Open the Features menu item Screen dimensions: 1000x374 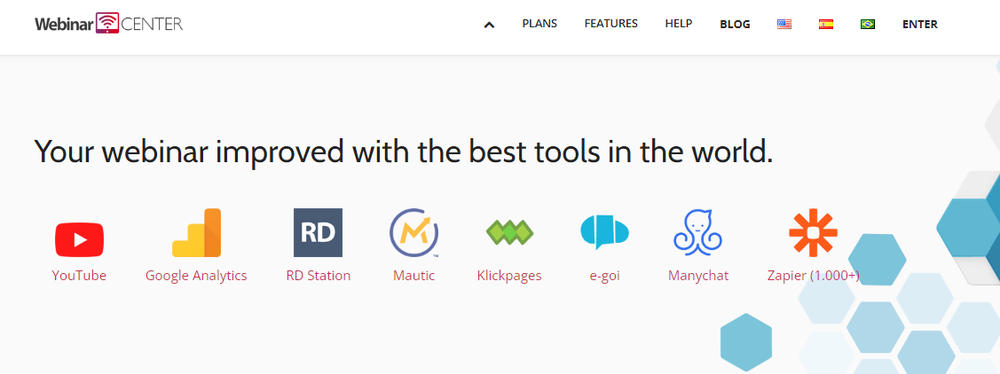(611, 24)
